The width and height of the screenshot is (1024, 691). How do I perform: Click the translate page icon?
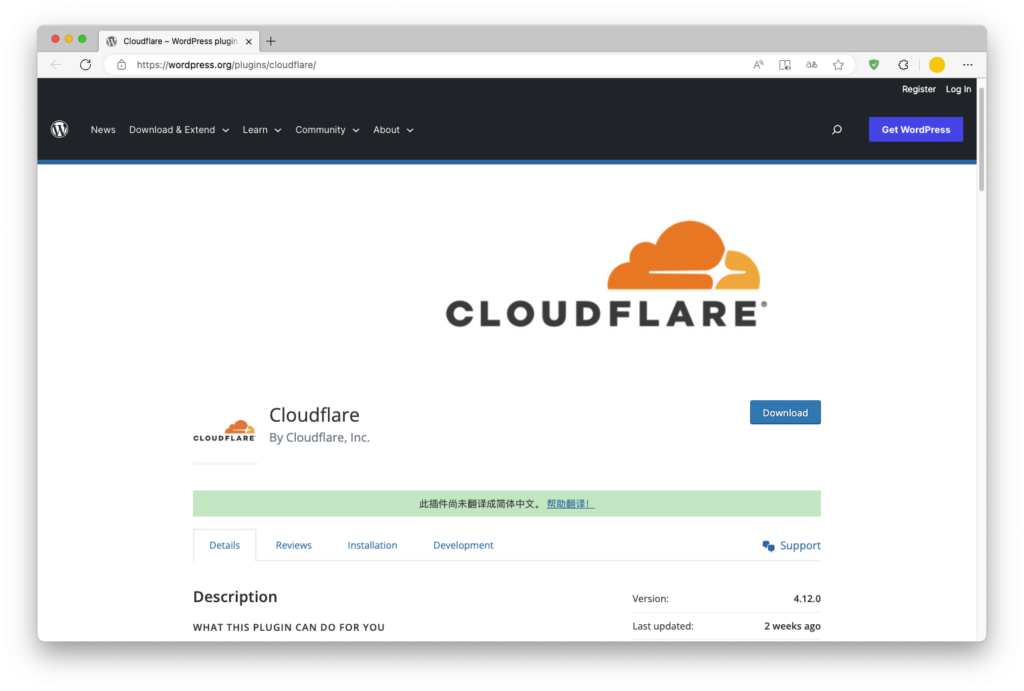click(x=812, y=65)
